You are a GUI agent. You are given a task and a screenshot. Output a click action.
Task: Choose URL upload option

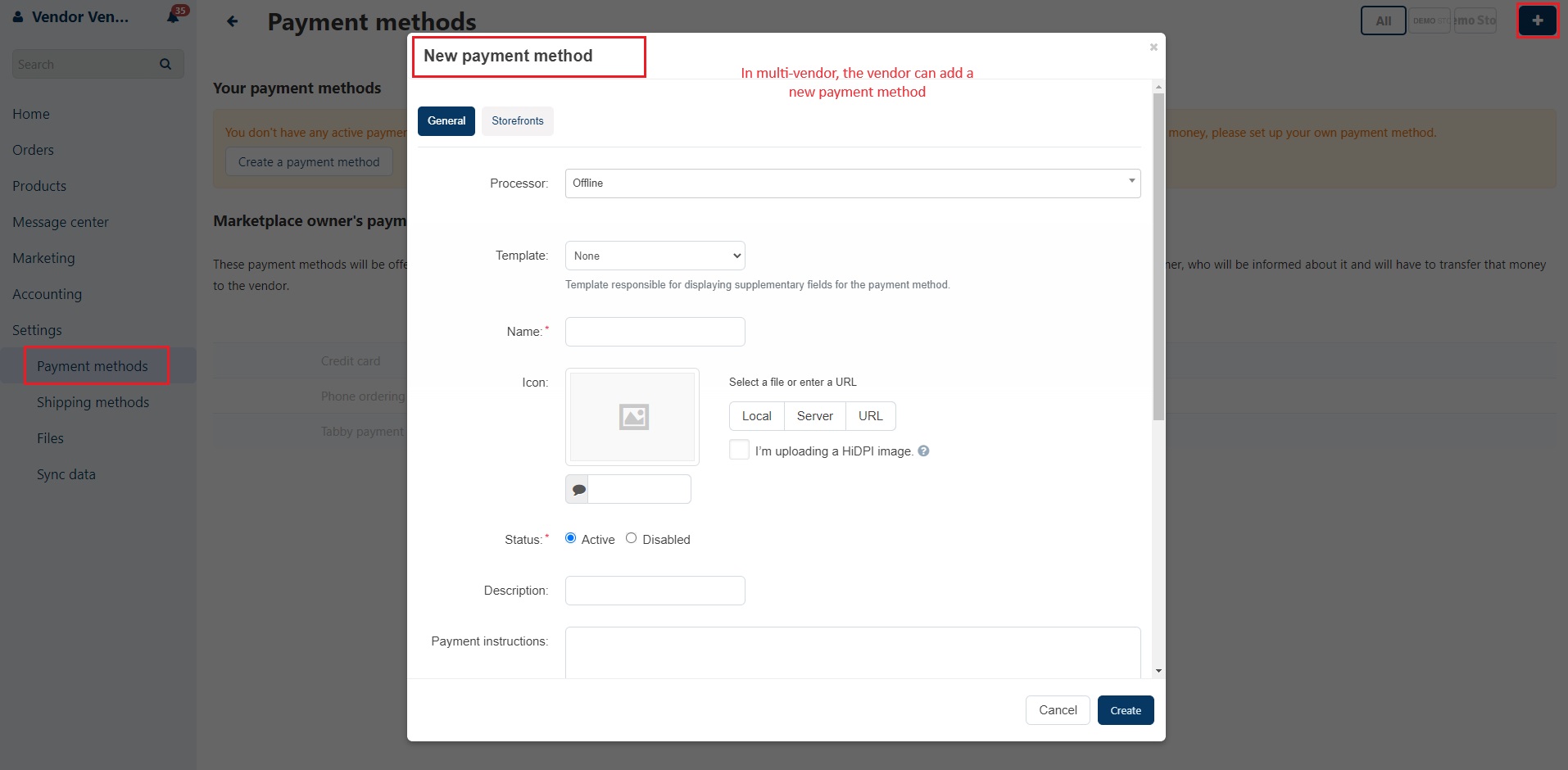point(871,416)
